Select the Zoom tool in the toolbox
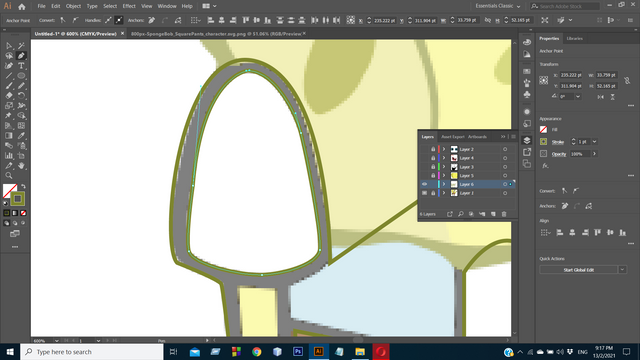The height and width of the screenshot is (360, 640). [x=9, y=176]
